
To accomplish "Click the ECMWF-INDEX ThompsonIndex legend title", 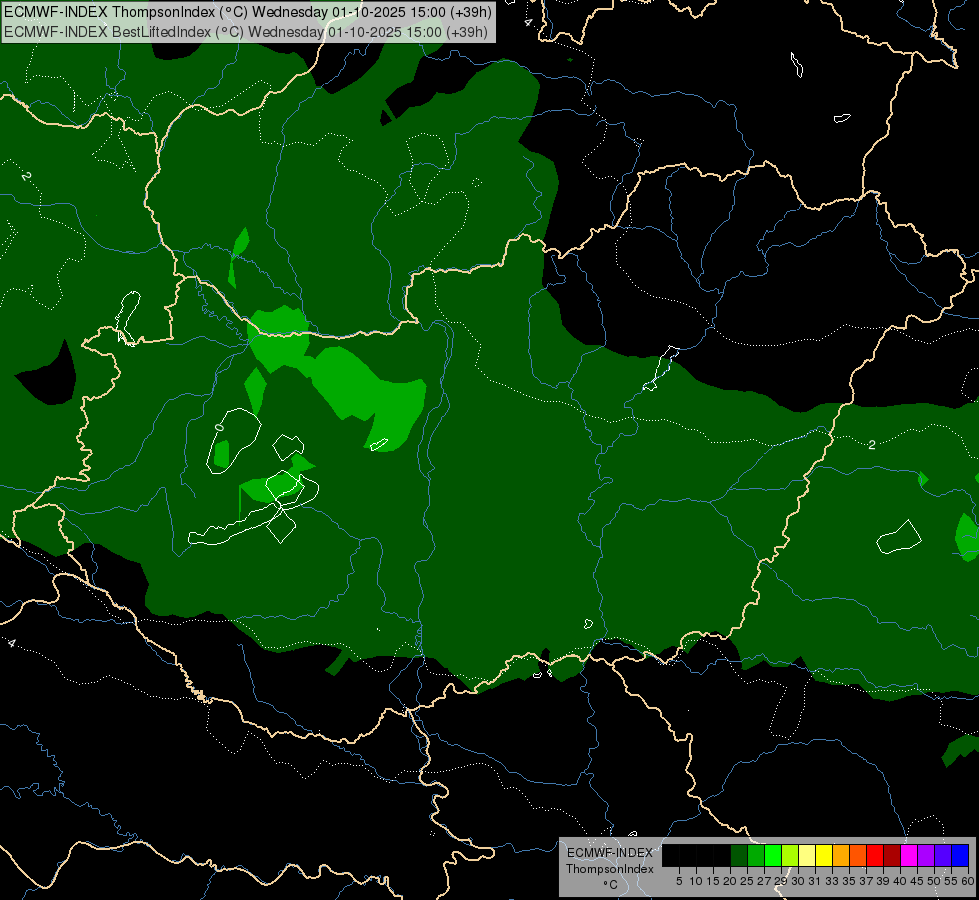I will pyautogui.click(x=609, y=861).
